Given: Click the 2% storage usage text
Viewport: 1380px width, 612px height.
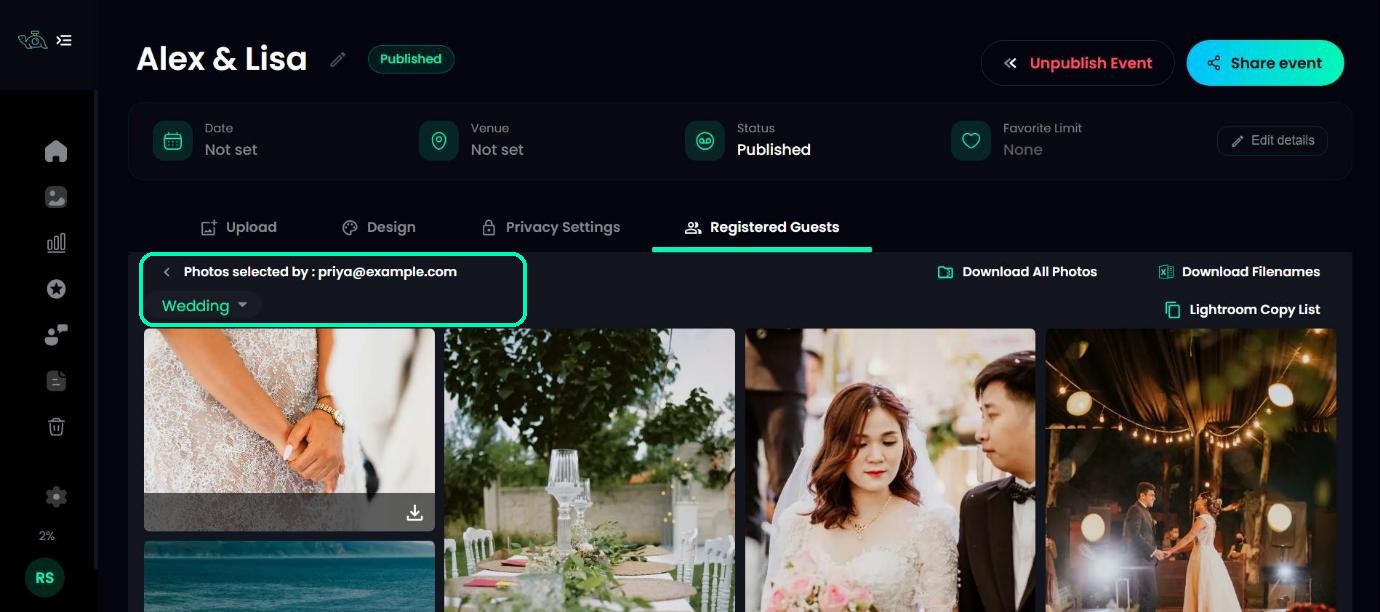Looking at the screenshot, I should tap(47, 536).
